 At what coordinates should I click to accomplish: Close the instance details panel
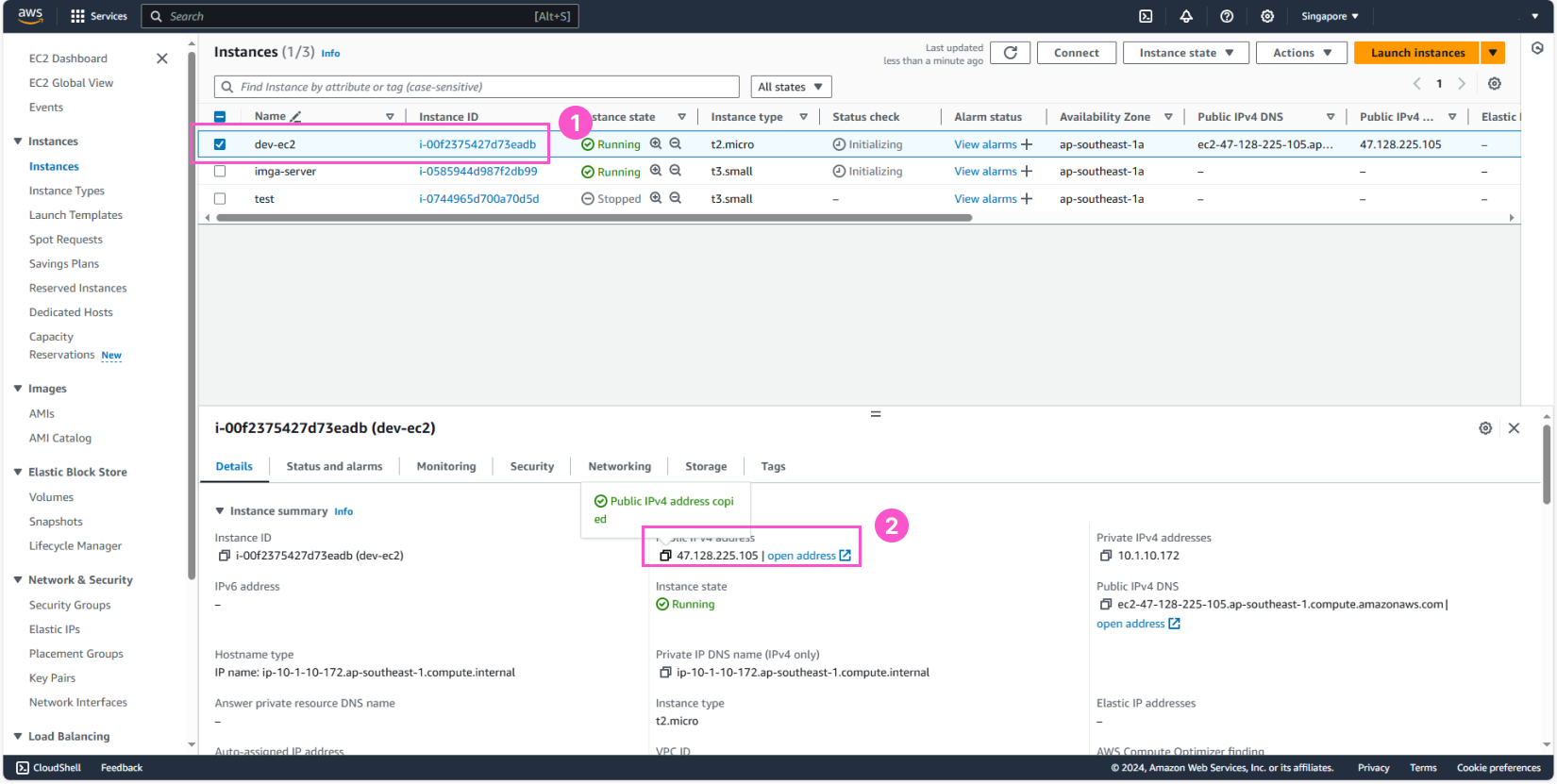(1514, 428)
